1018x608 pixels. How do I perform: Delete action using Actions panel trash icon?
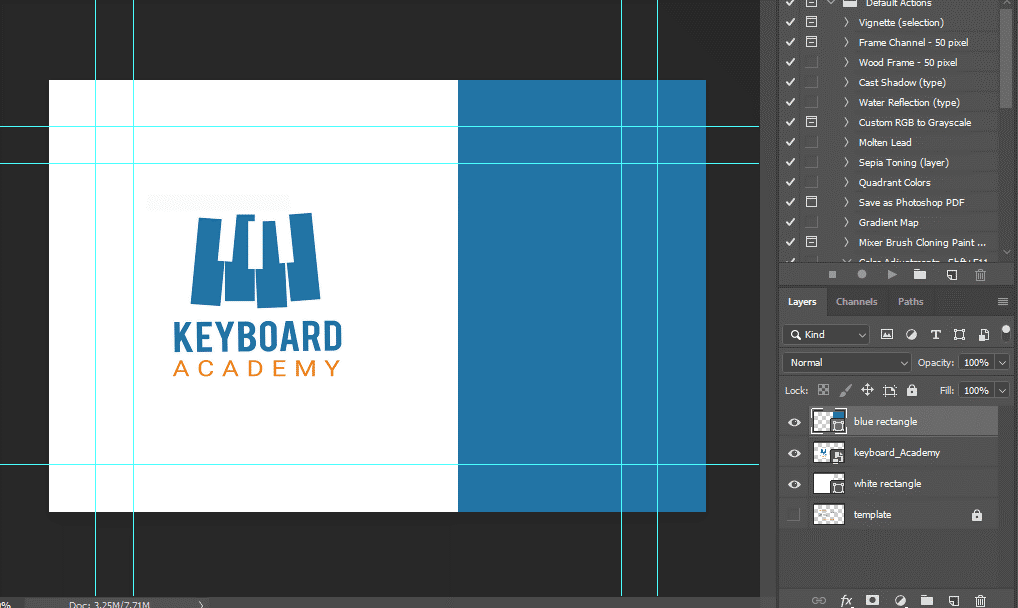click(x=980, y=274)
